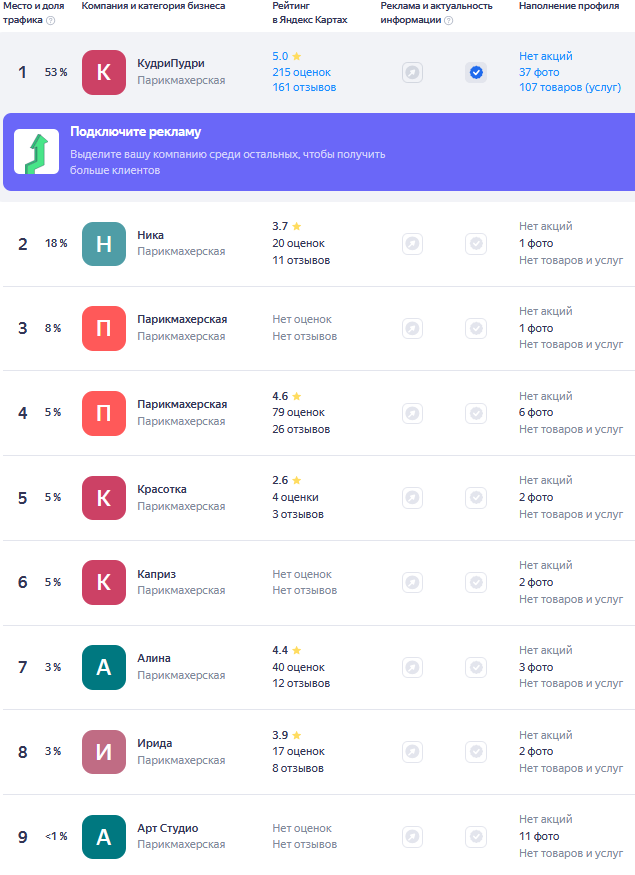Select the Красотка company name
The image size is (635, 875).
(x=162, y=489)
